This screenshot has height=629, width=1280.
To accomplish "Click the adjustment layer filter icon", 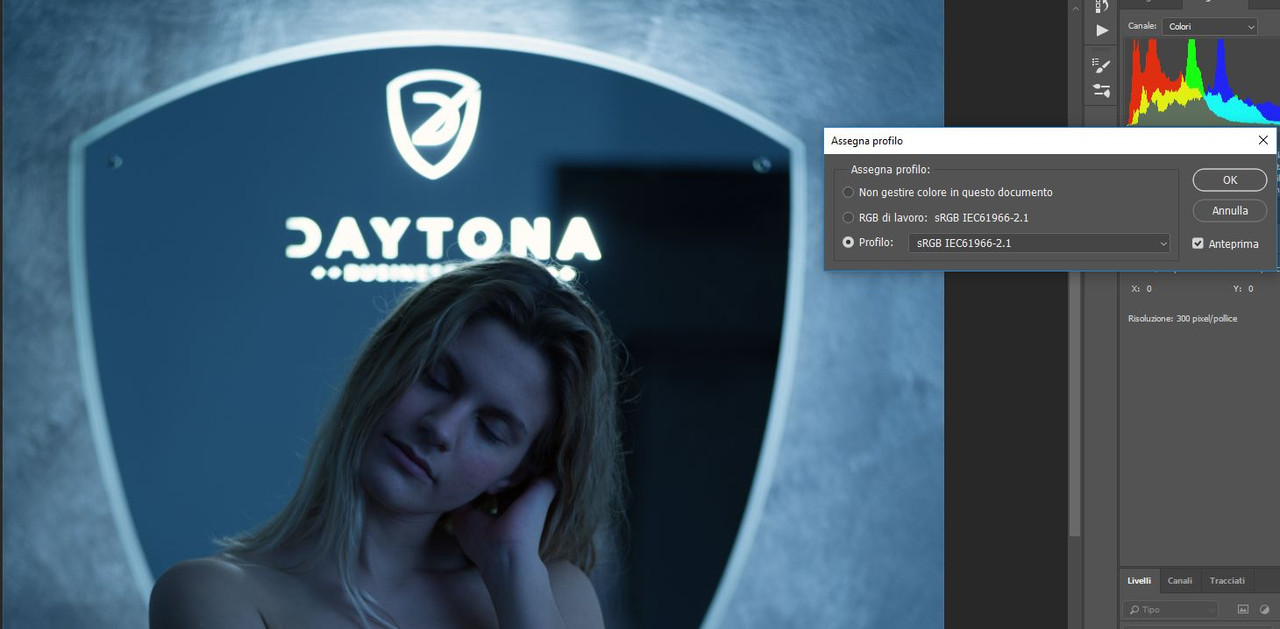I will pos(1265,609).
